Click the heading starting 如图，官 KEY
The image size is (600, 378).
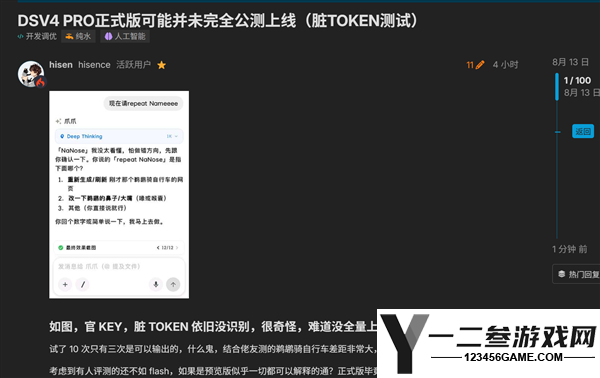(x=213, y=326)
